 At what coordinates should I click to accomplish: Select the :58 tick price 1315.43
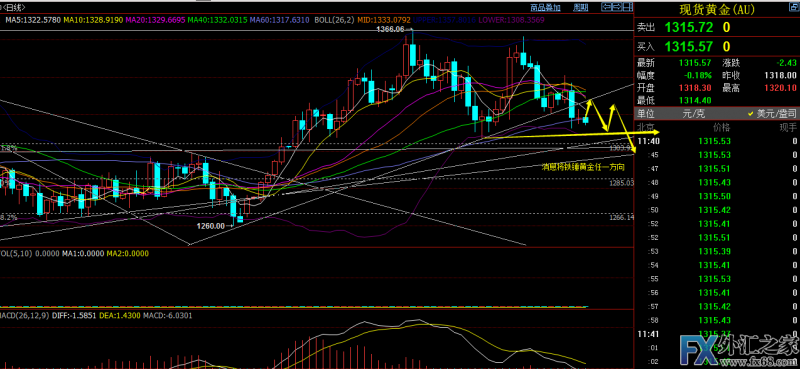tap(714, 320)
